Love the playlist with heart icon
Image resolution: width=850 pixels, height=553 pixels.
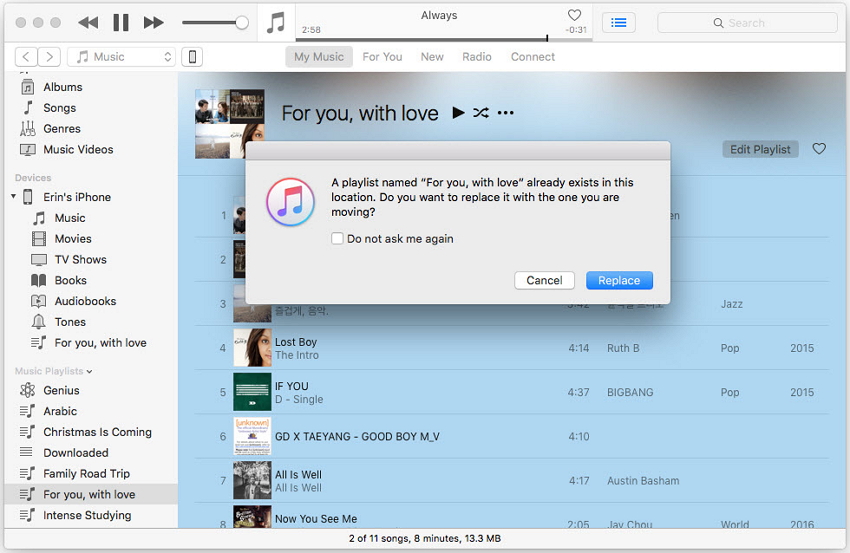(819, 149)
